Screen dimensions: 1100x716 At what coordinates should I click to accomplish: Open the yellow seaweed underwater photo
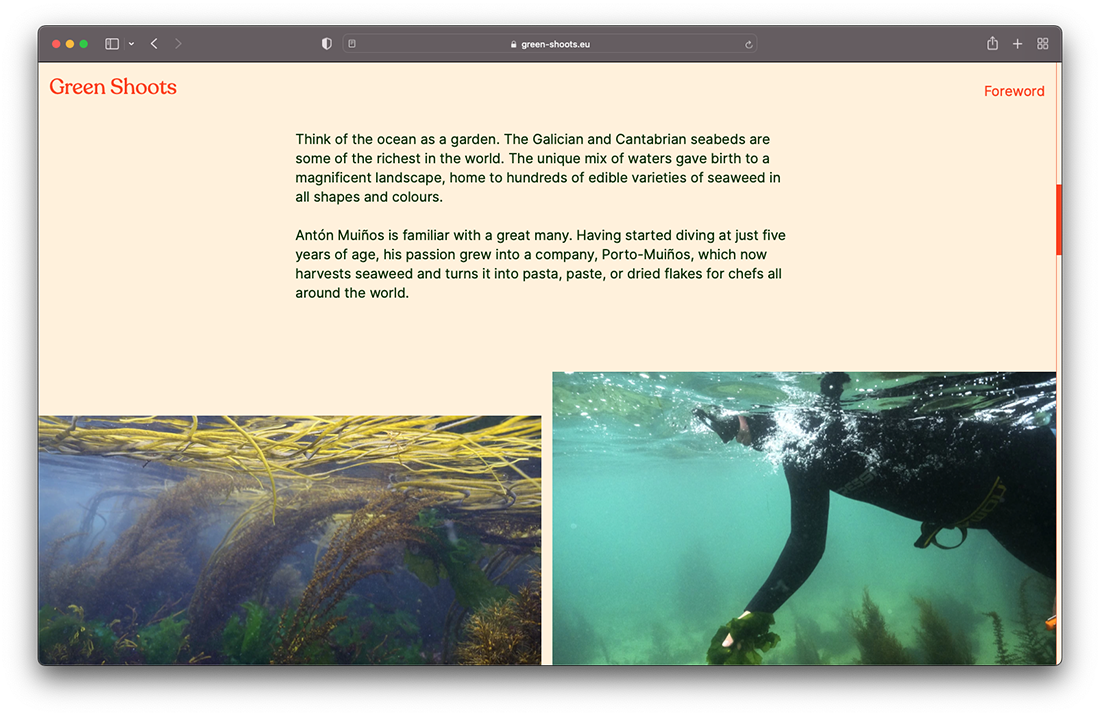290,540
